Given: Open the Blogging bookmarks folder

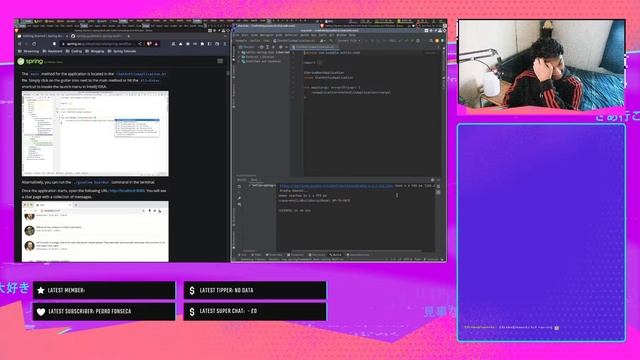Looking at the screenshot, I should (x=95, y=51).
